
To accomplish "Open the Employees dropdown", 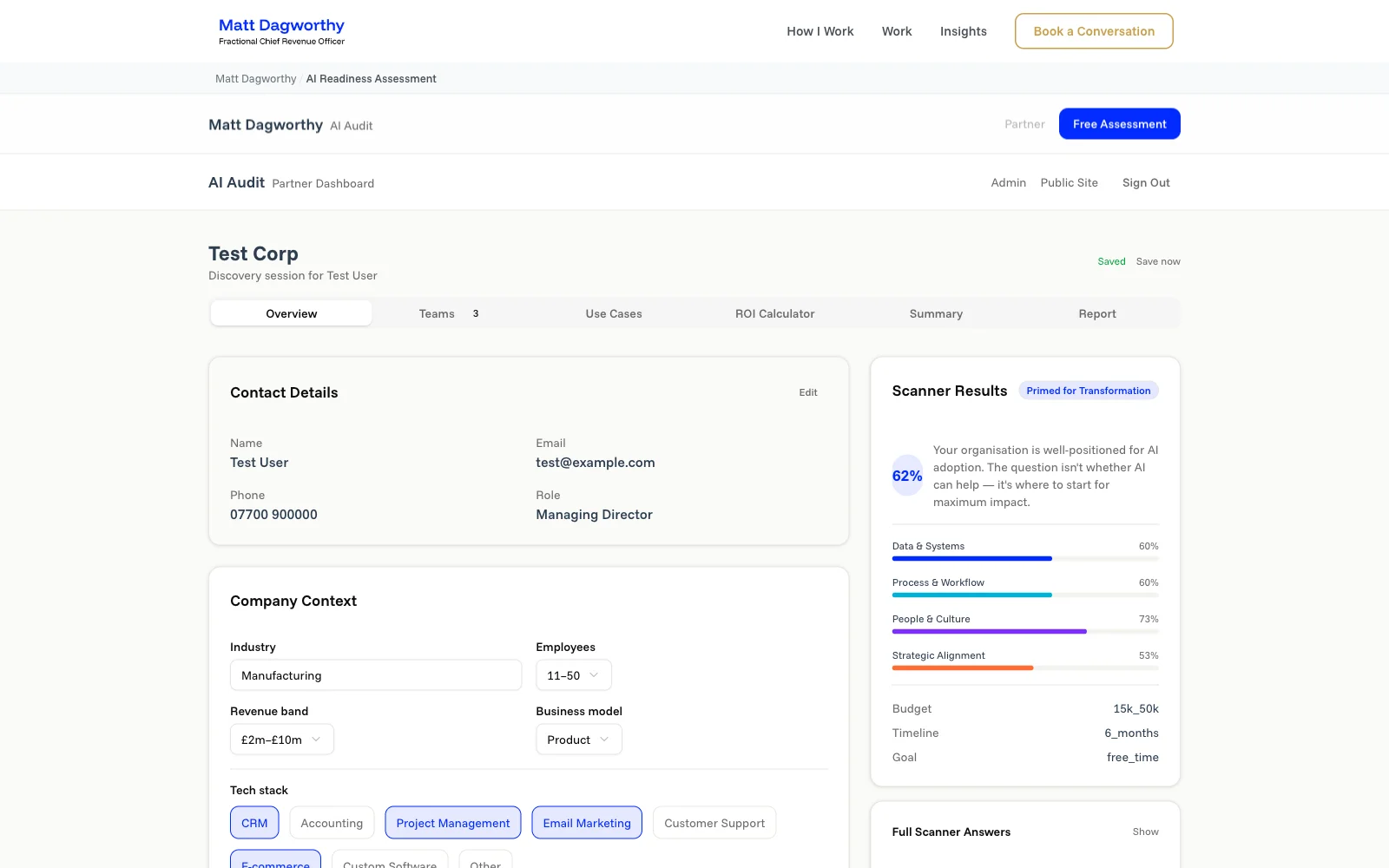I will pyautogui.click(x=573, y=674).
